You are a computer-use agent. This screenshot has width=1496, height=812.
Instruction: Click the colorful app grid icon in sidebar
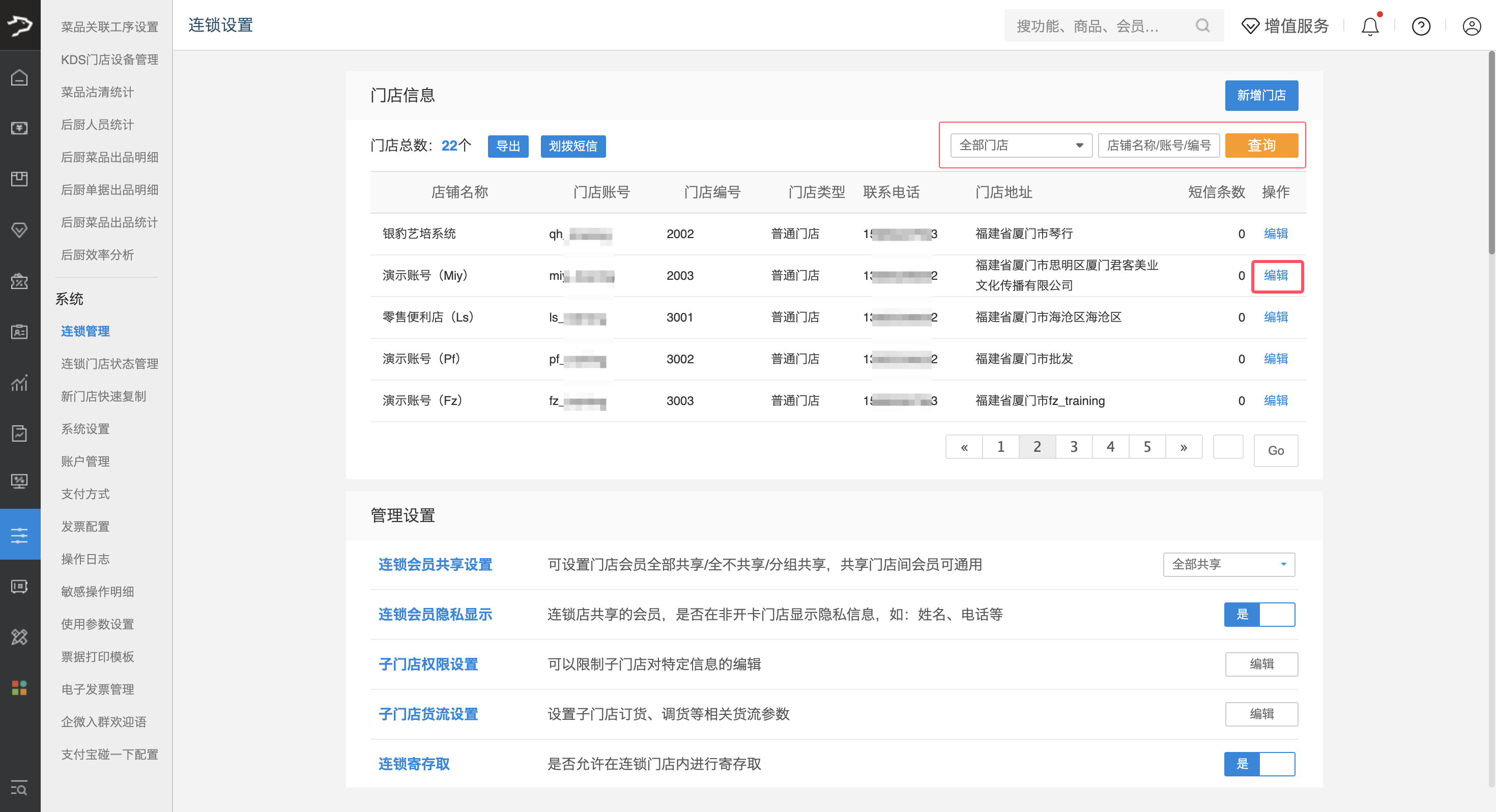pos(20,688)
